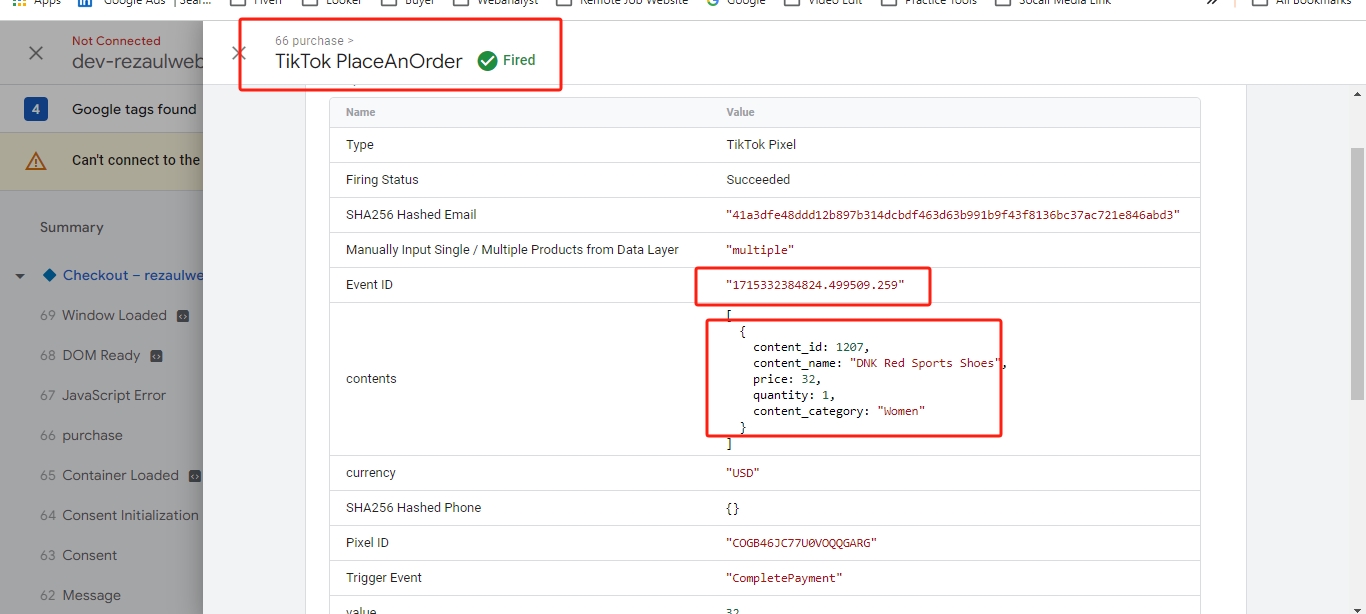Close the Tag Assistant session with X icon
The height and width of the screenshot is (614, 1366).
[36, 53]
